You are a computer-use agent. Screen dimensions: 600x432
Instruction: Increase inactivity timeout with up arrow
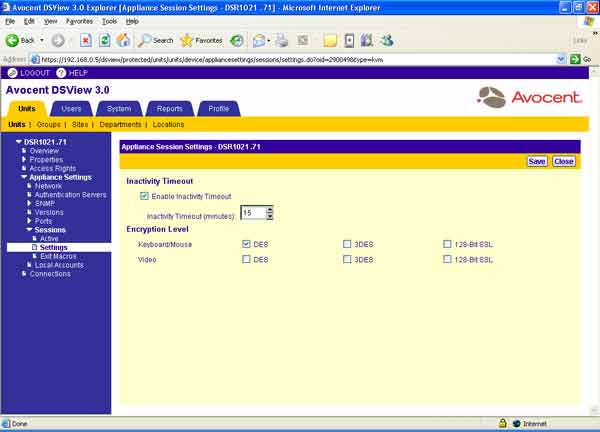tap(270, 209)
